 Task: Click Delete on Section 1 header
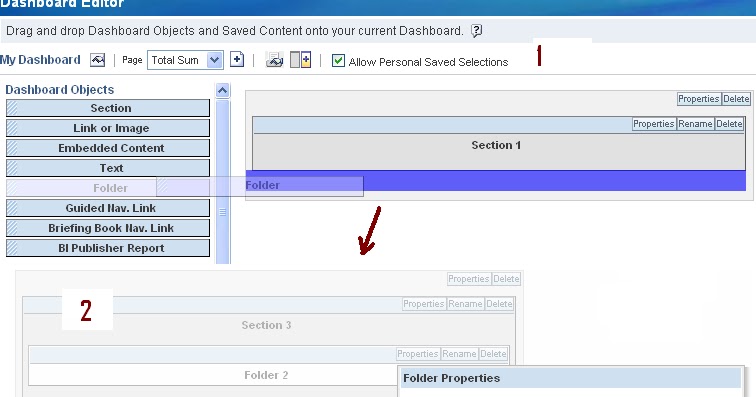[729, 124]
